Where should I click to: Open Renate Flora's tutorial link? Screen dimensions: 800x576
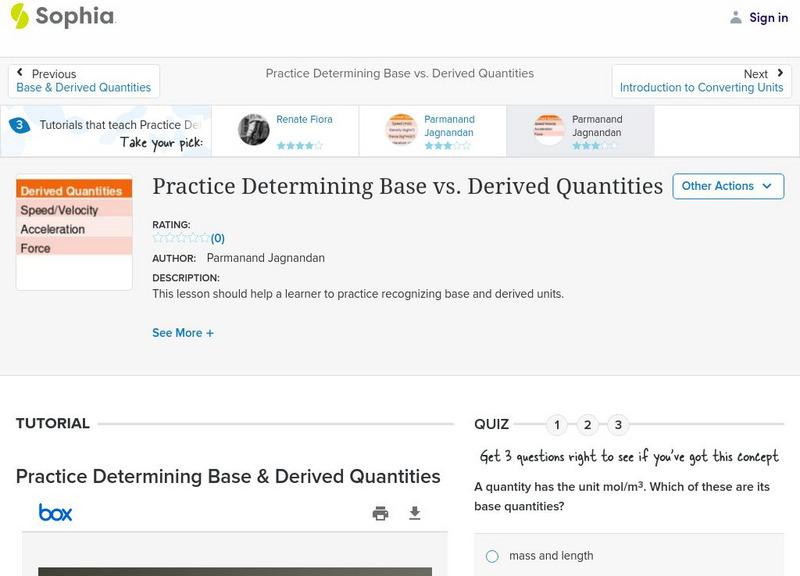pos(304,119)
